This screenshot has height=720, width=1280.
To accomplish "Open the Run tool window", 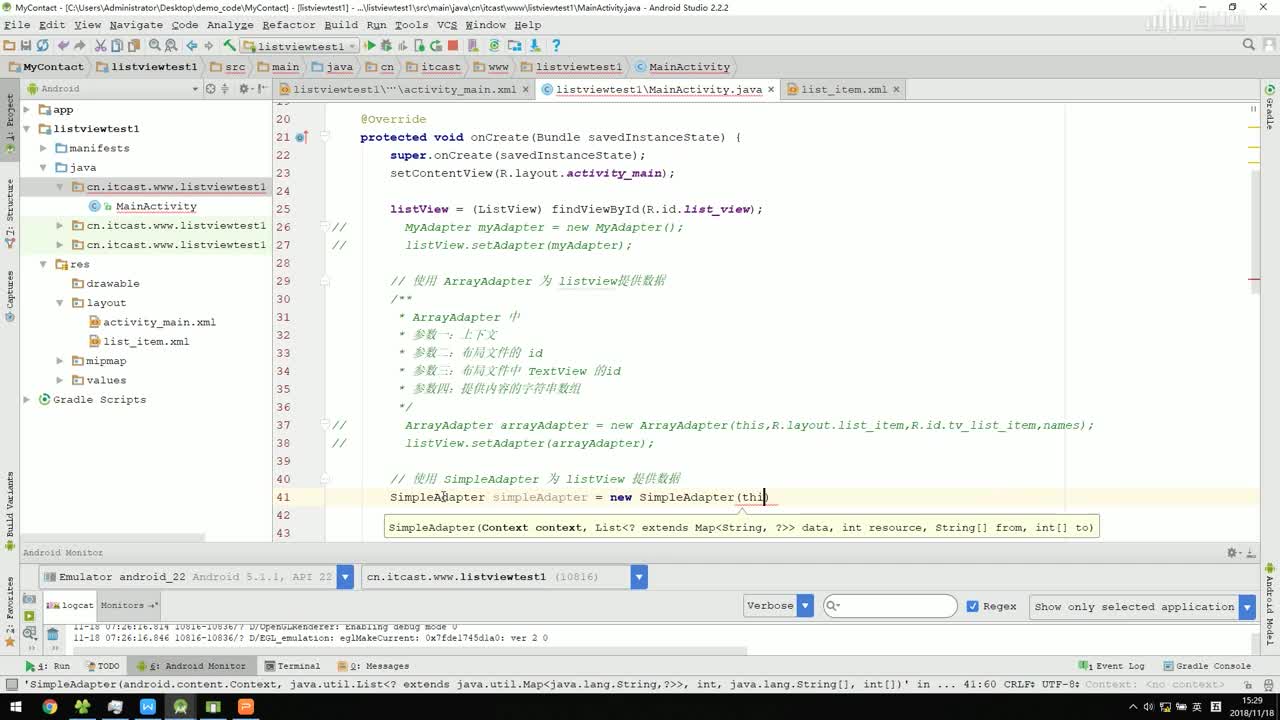I will [48, 666].
